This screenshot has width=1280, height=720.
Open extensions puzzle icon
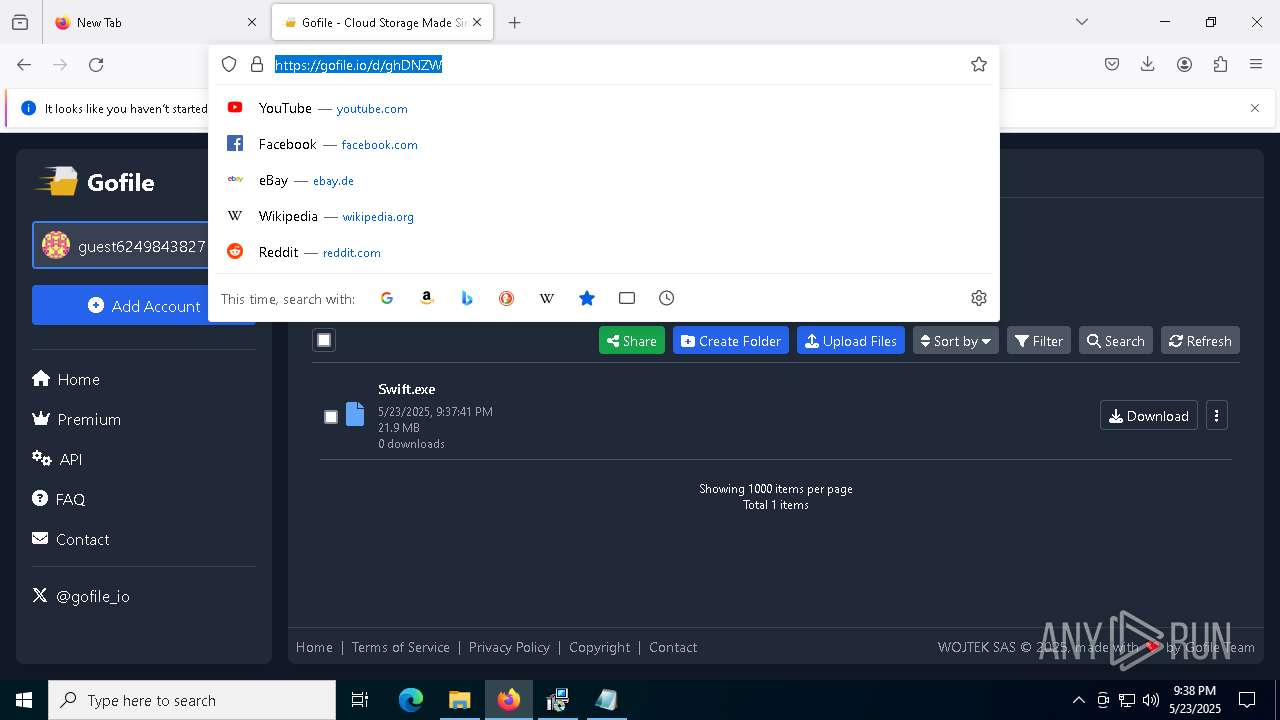(1220, 64)
